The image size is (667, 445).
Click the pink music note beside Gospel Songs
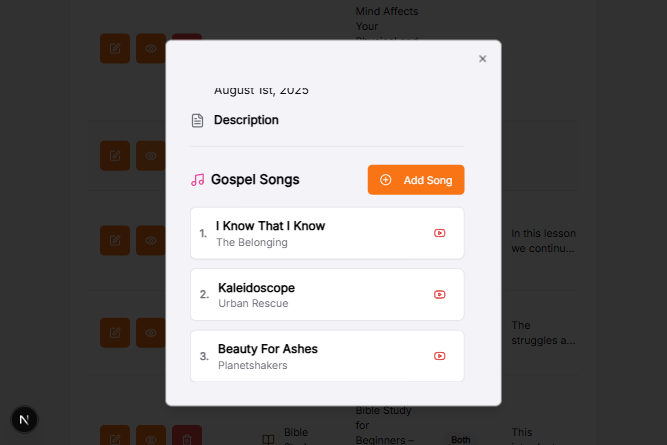click(197, 180)
